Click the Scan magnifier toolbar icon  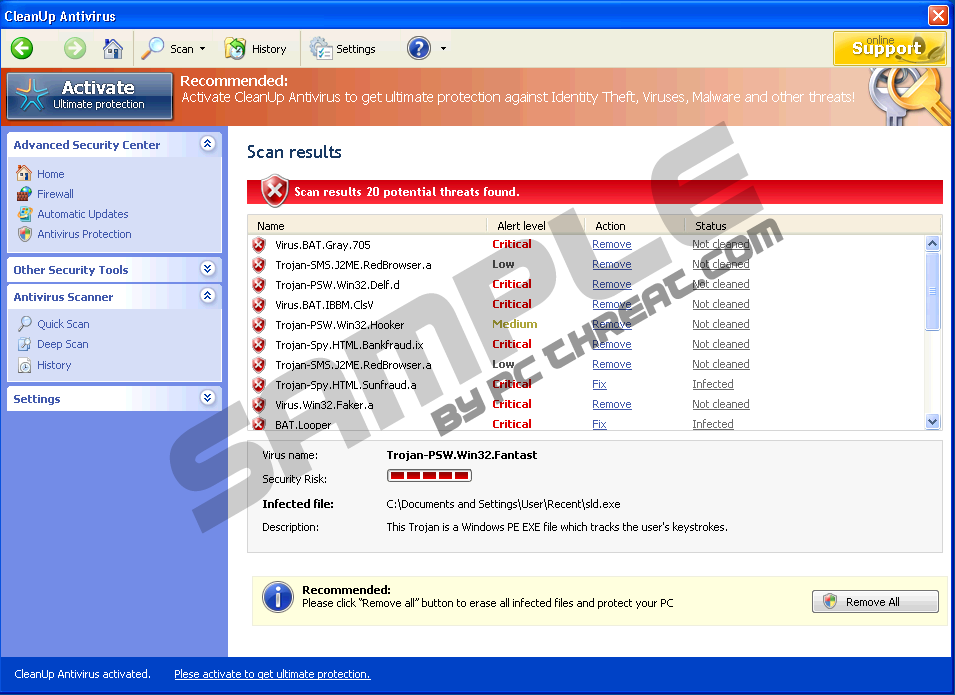click(x=152, y=48)
